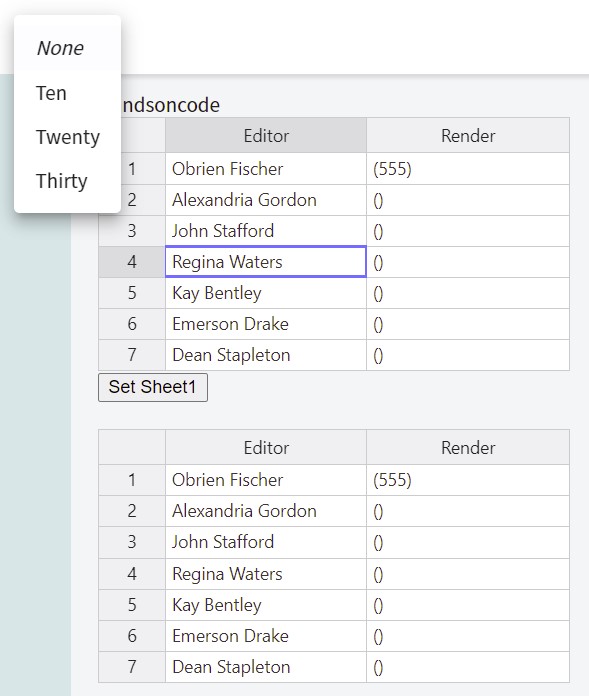The image size is (589, 696).
Task: Select row header 4 in top table
Action: tap(132, 262)
